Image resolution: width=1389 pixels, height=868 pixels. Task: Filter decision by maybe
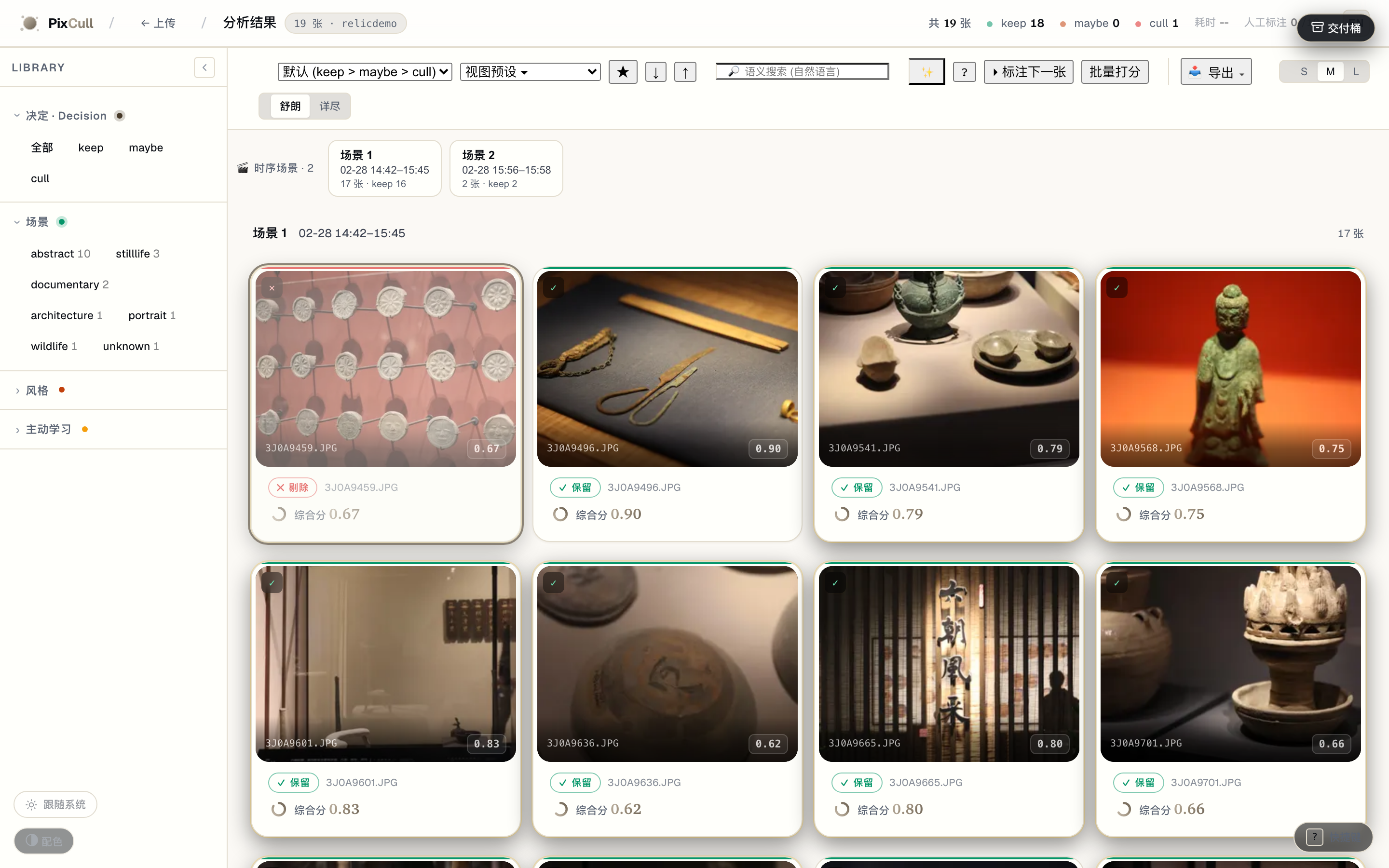click(x=146, y=148)
